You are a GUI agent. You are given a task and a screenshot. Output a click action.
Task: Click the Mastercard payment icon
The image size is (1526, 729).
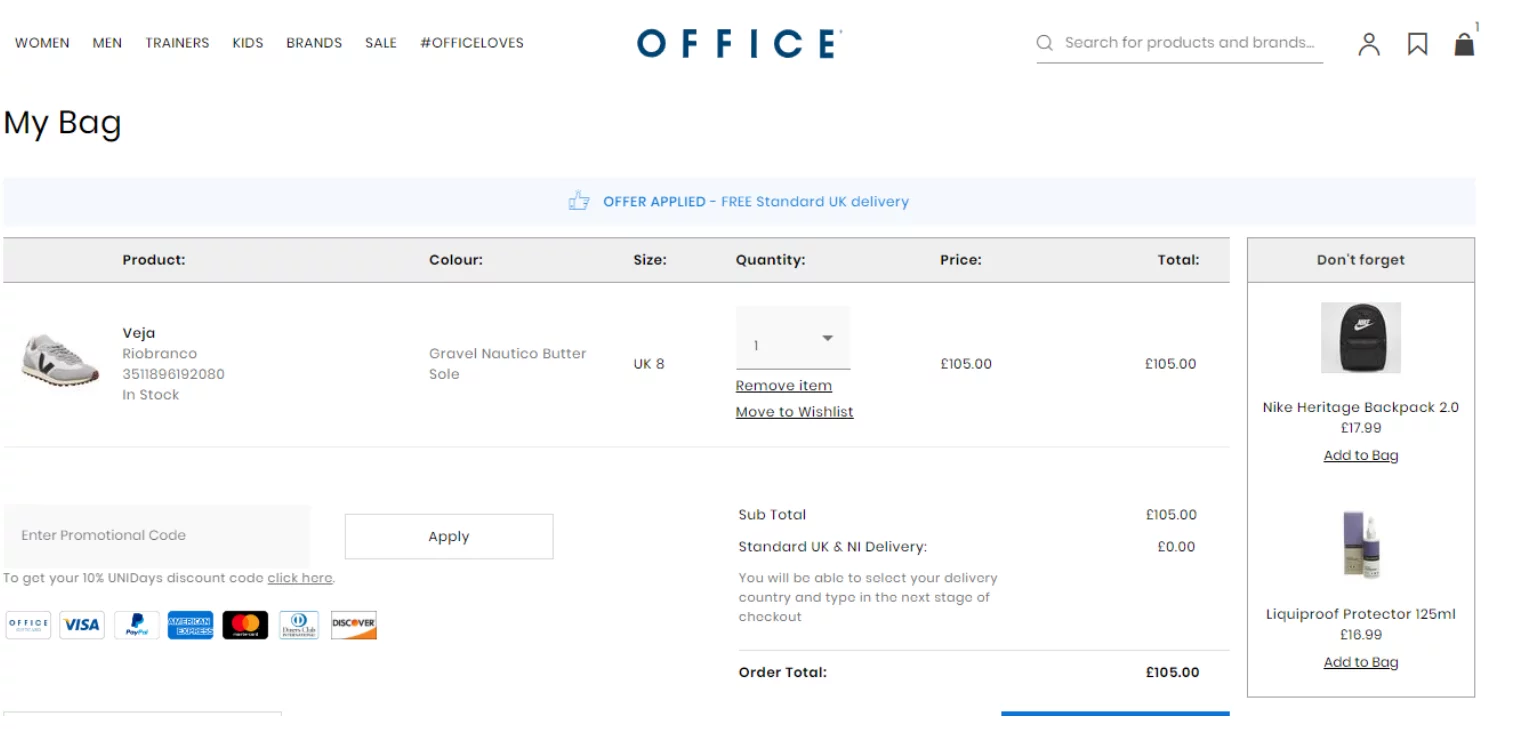(245, 625)
